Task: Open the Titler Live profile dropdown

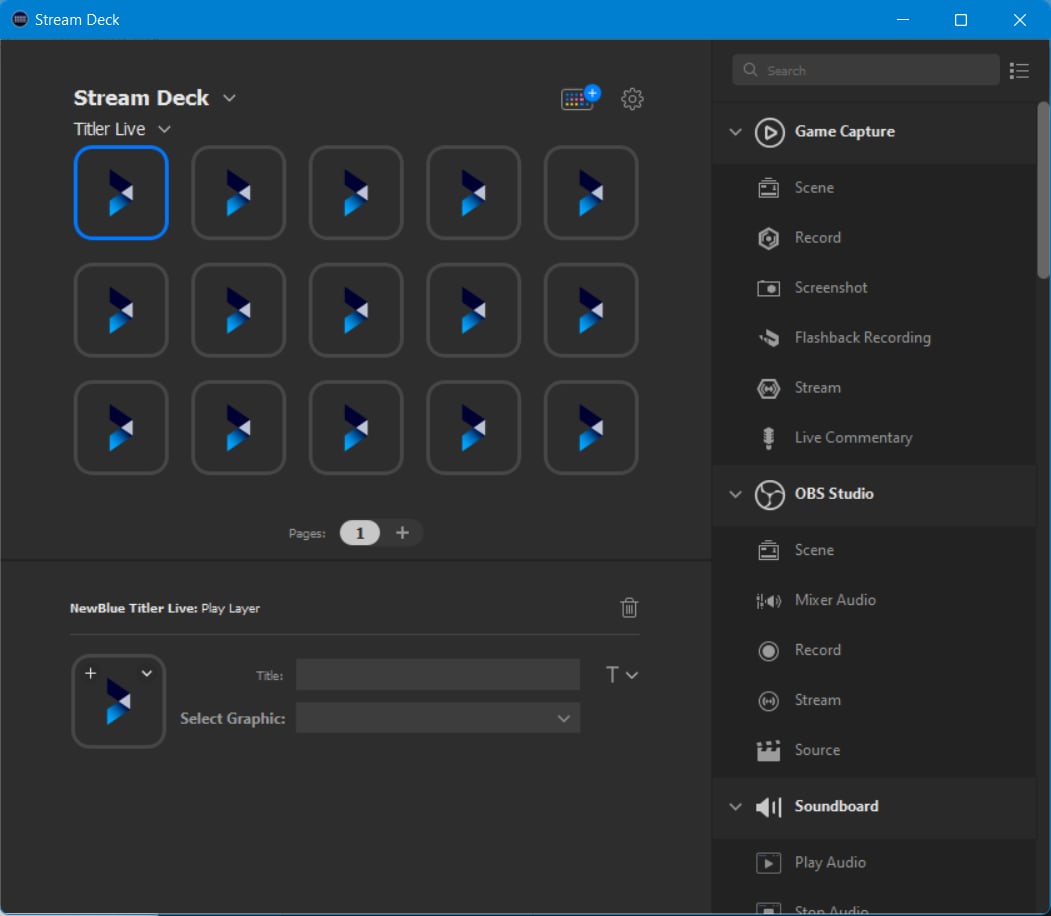Action: (164, 129)
